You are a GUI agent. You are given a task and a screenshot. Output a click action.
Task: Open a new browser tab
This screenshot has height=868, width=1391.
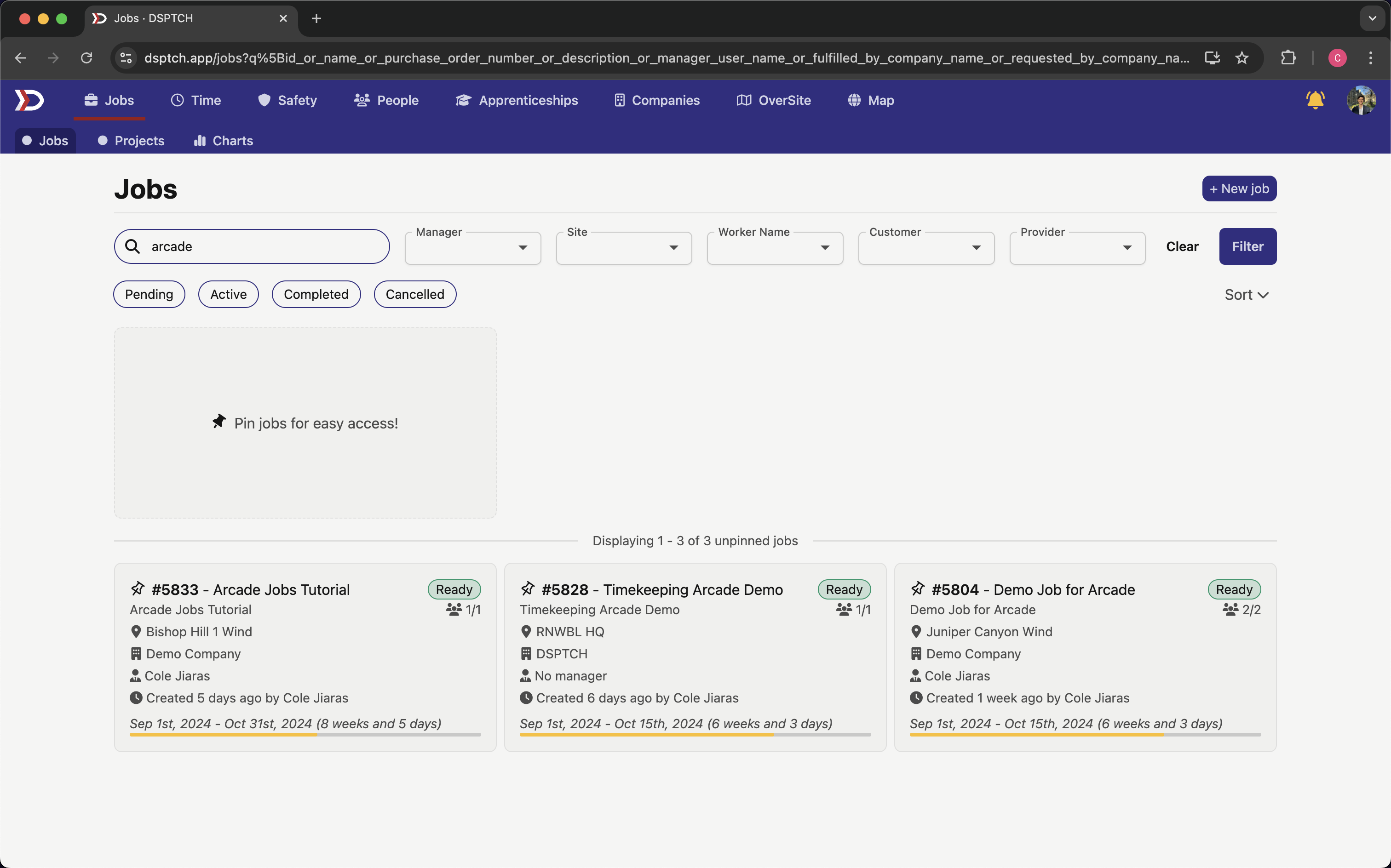[x=316, y=18]
